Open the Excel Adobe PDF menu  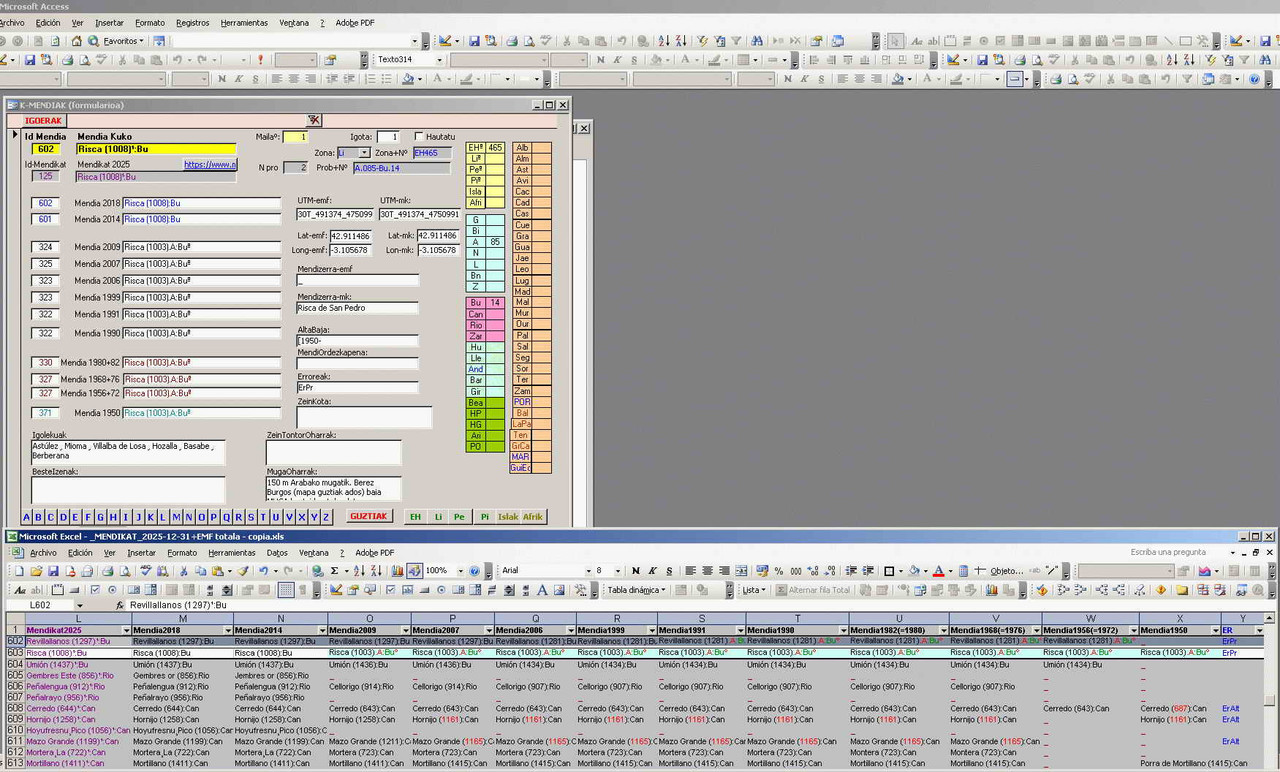click(x=374, y=552)
